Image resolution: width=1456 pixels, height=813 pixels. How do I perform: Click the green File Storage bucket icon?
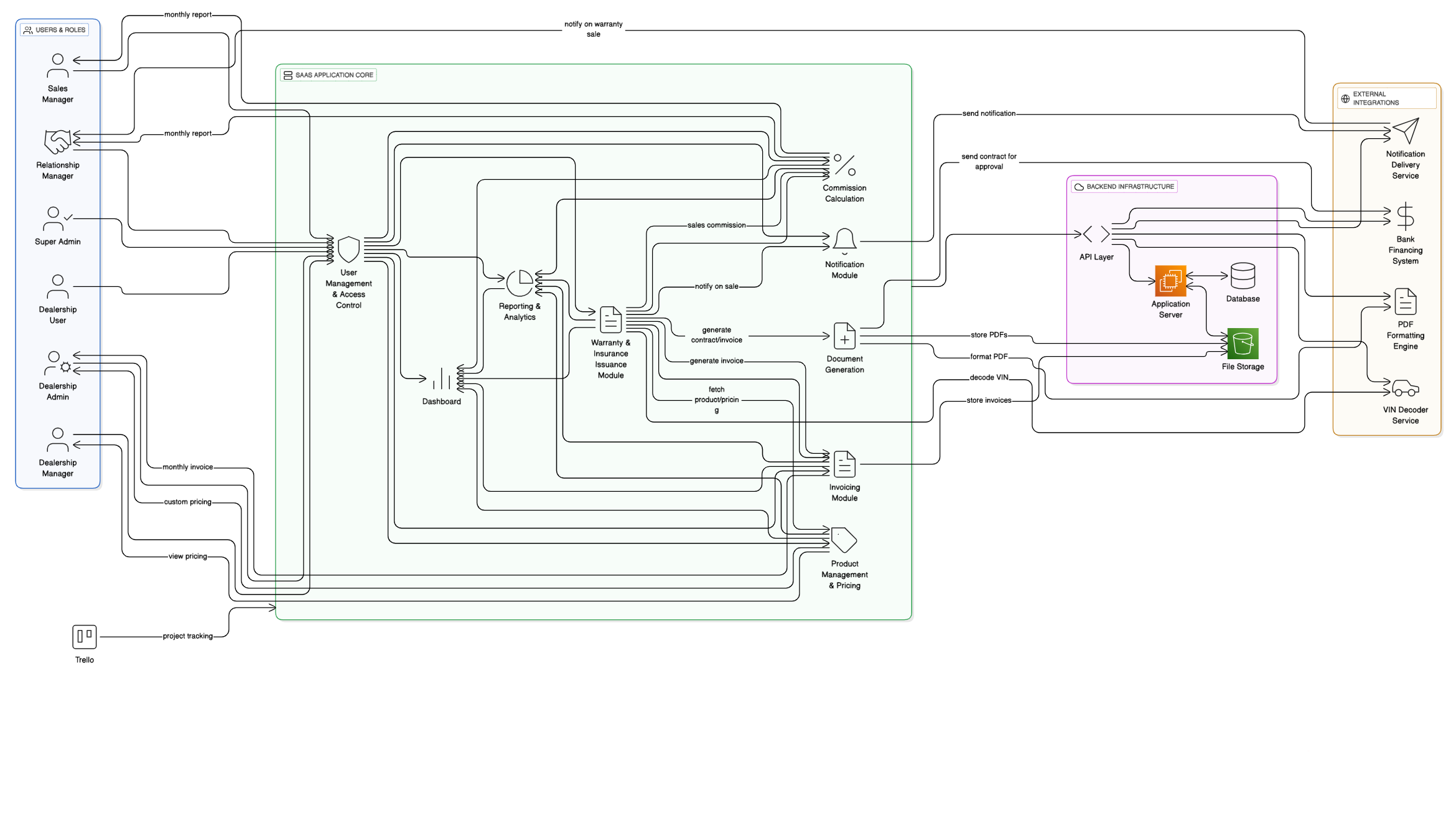pos(1243,344)
